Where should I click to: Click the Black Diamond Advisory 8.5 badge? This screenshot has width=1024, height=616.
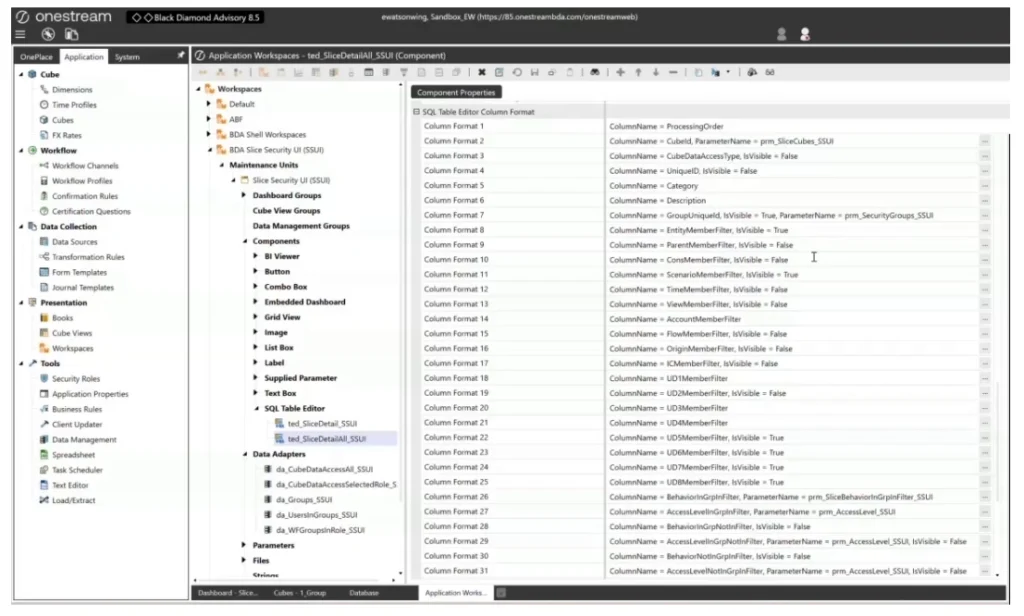pos(195,18)
